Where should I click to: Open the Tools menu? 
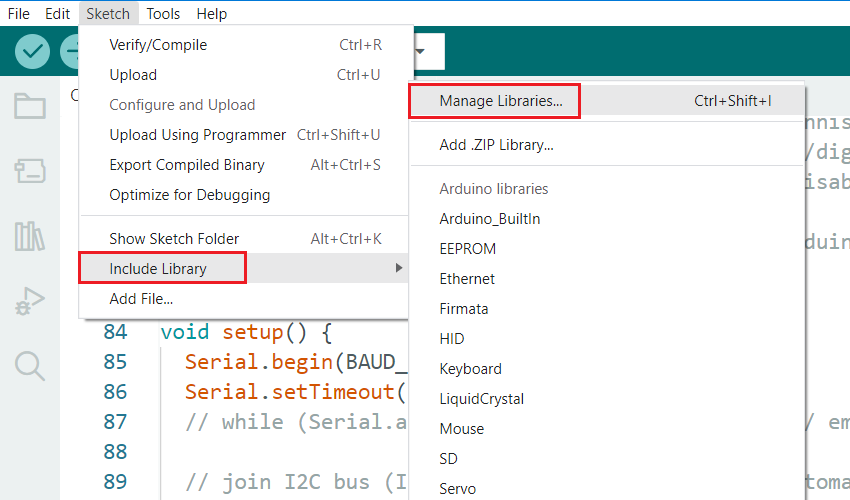pos(163,14)
